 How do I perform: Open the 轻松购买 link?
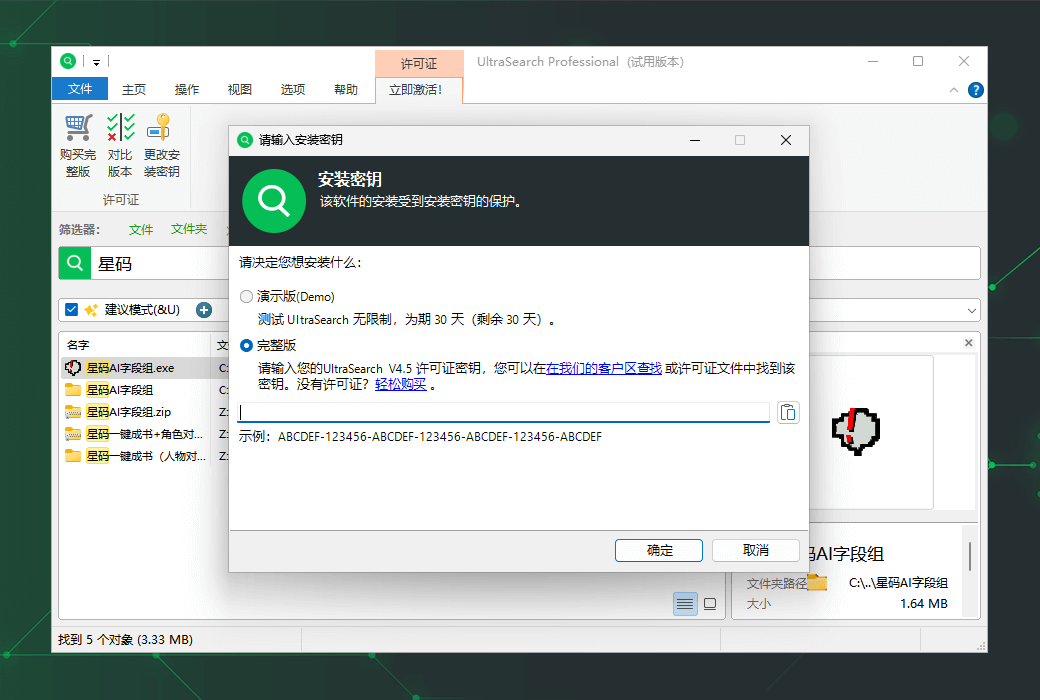click(401, 384)
